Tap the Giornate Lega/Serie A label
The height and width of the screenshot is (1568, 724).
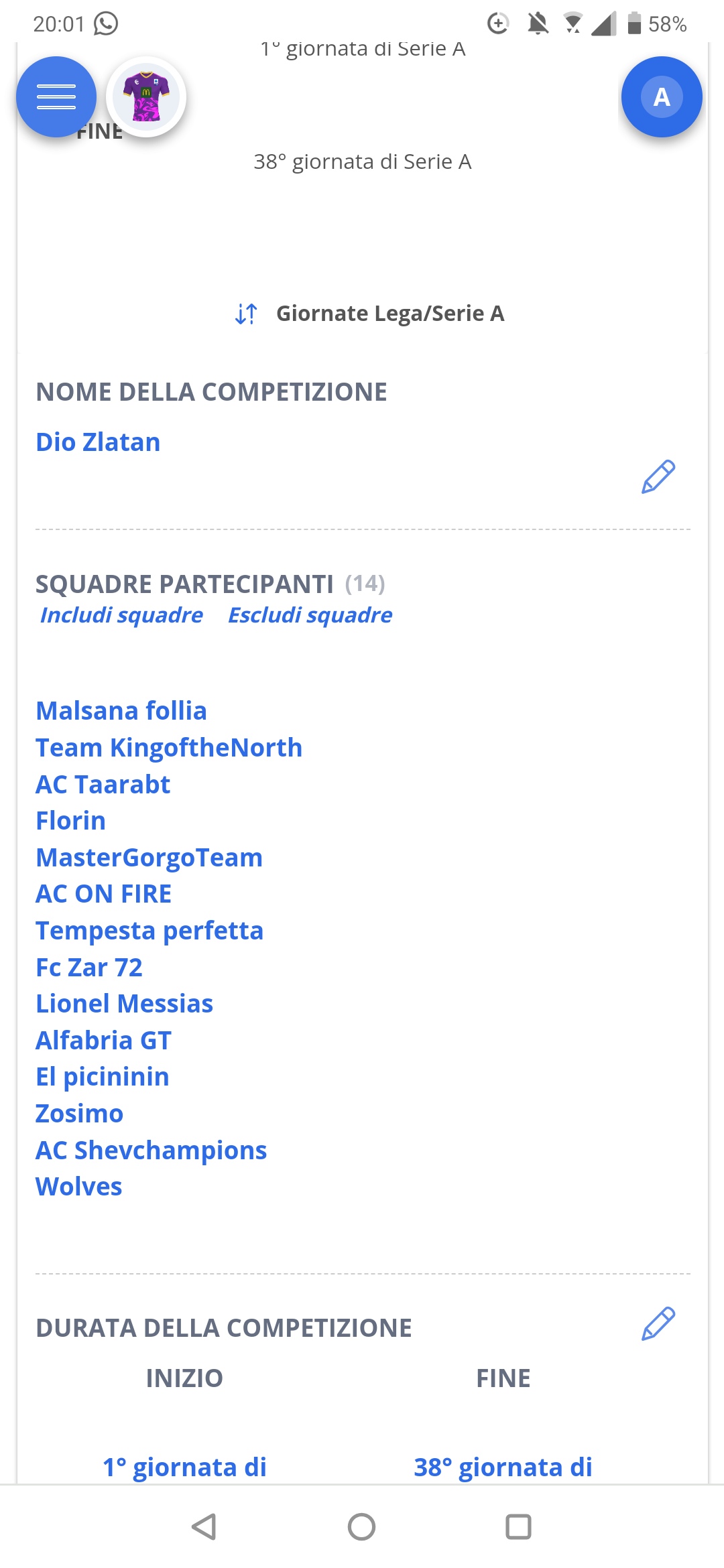(390, 314)
